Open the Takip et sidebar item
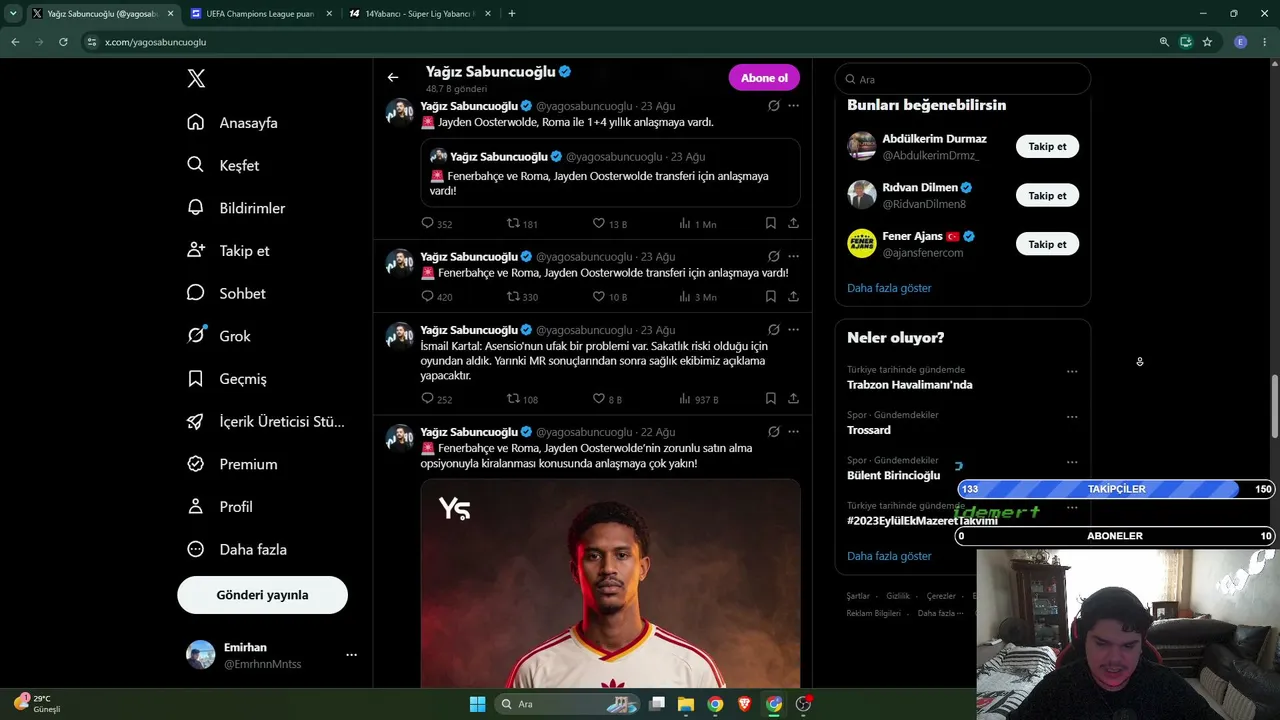 pos(228,251)
